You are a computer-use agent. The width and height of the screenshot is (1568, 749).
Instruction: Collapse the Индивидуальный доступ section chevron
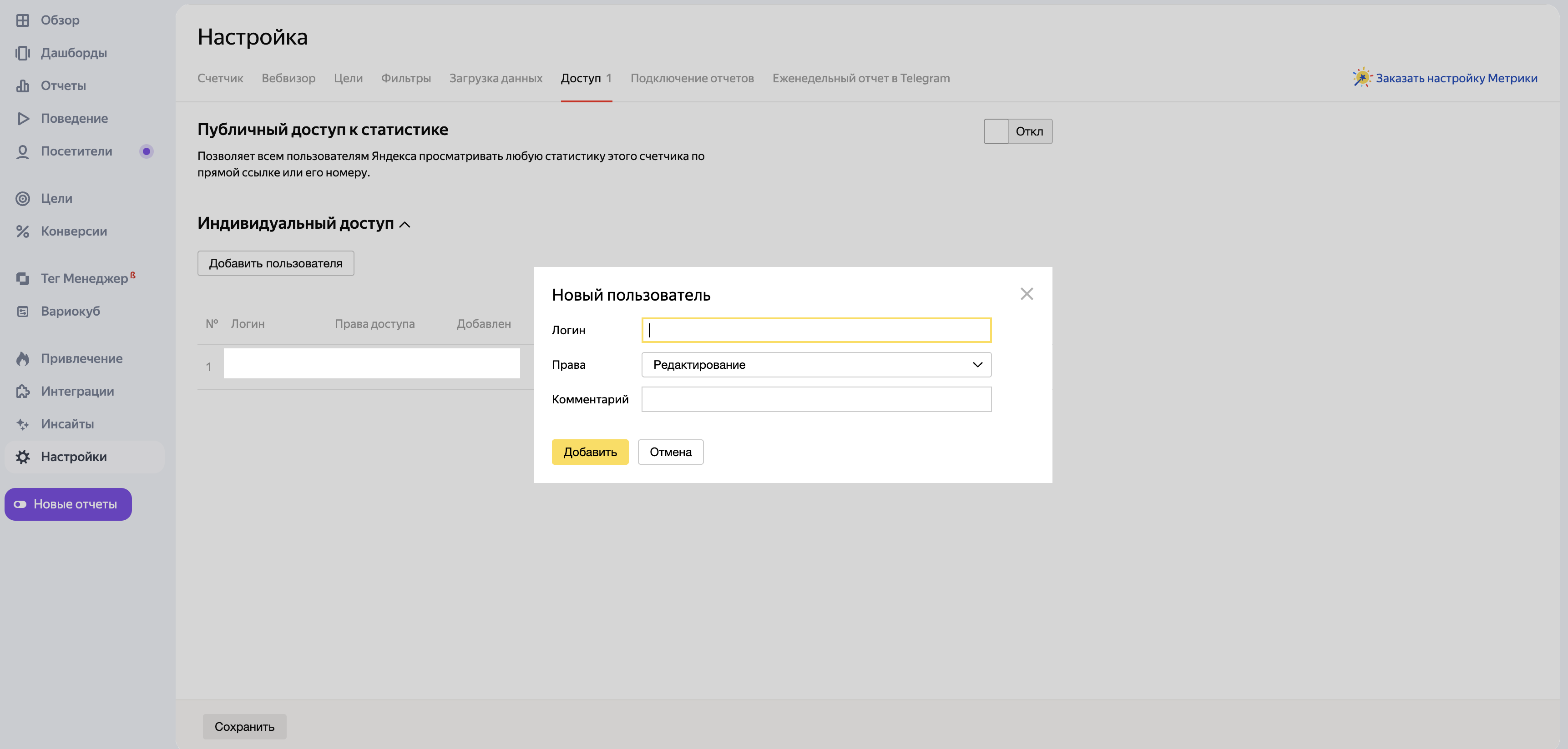pos(405,225)
